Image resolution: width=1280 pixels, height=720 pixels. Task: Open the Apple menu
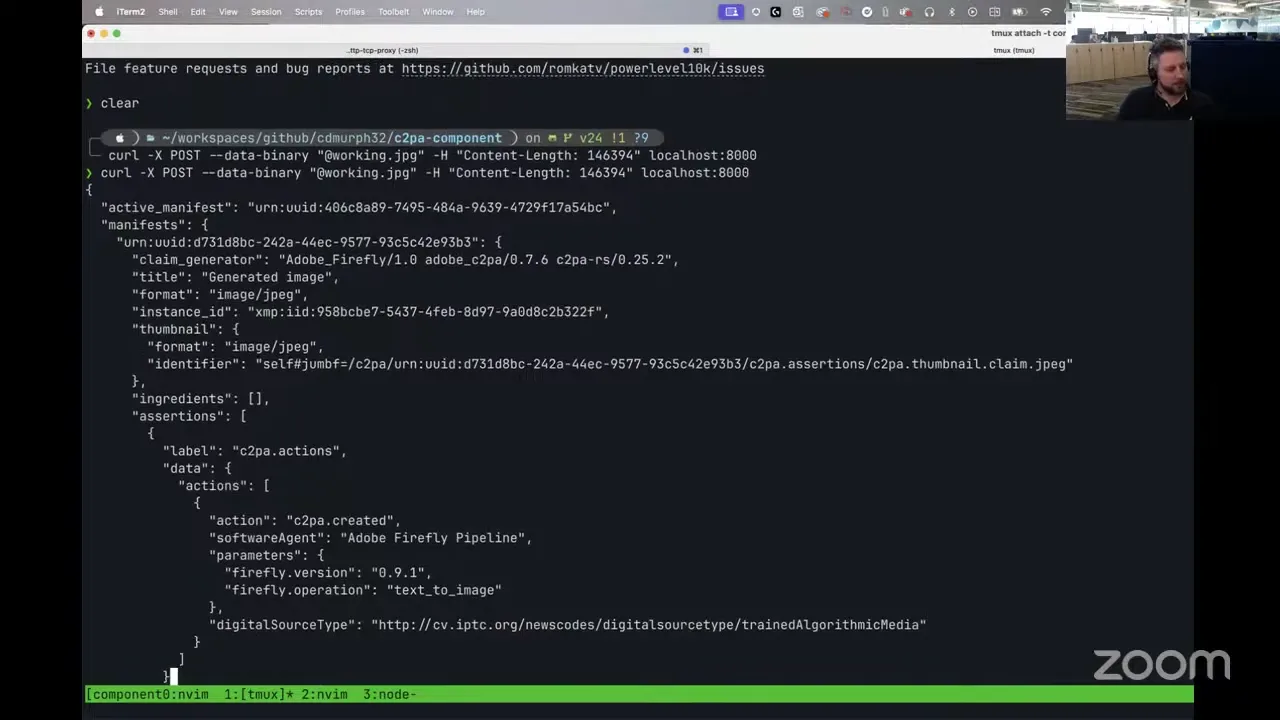point(99,12)
